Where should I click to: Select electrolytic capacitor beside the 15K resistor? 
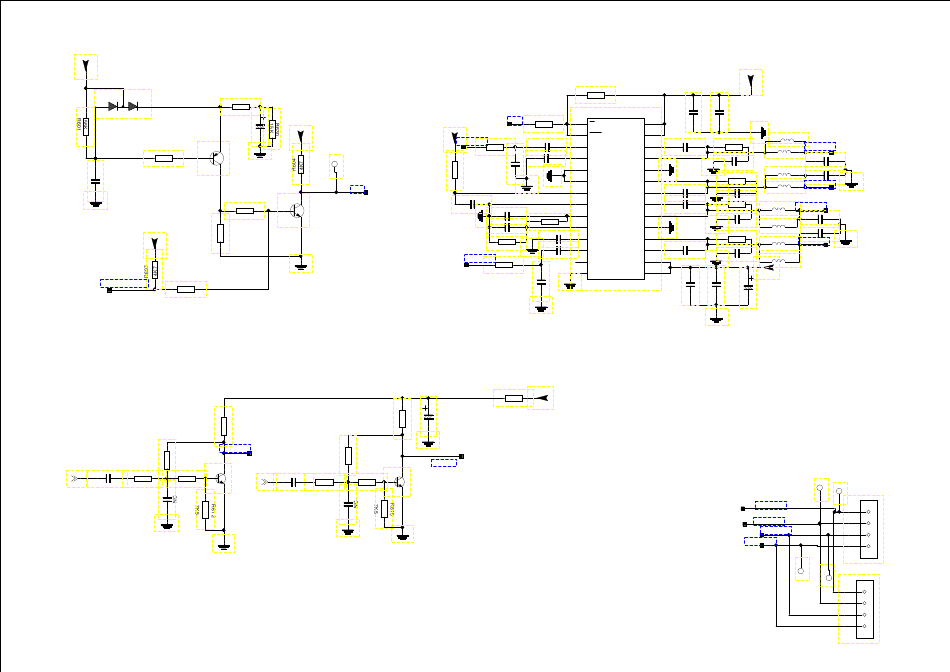pos(260,126)
